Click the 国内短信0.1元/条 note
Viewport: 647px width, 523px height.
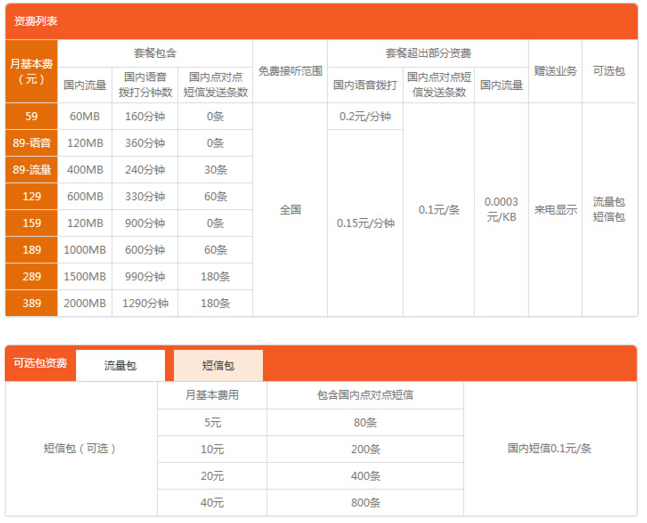(x=549, y=448)
